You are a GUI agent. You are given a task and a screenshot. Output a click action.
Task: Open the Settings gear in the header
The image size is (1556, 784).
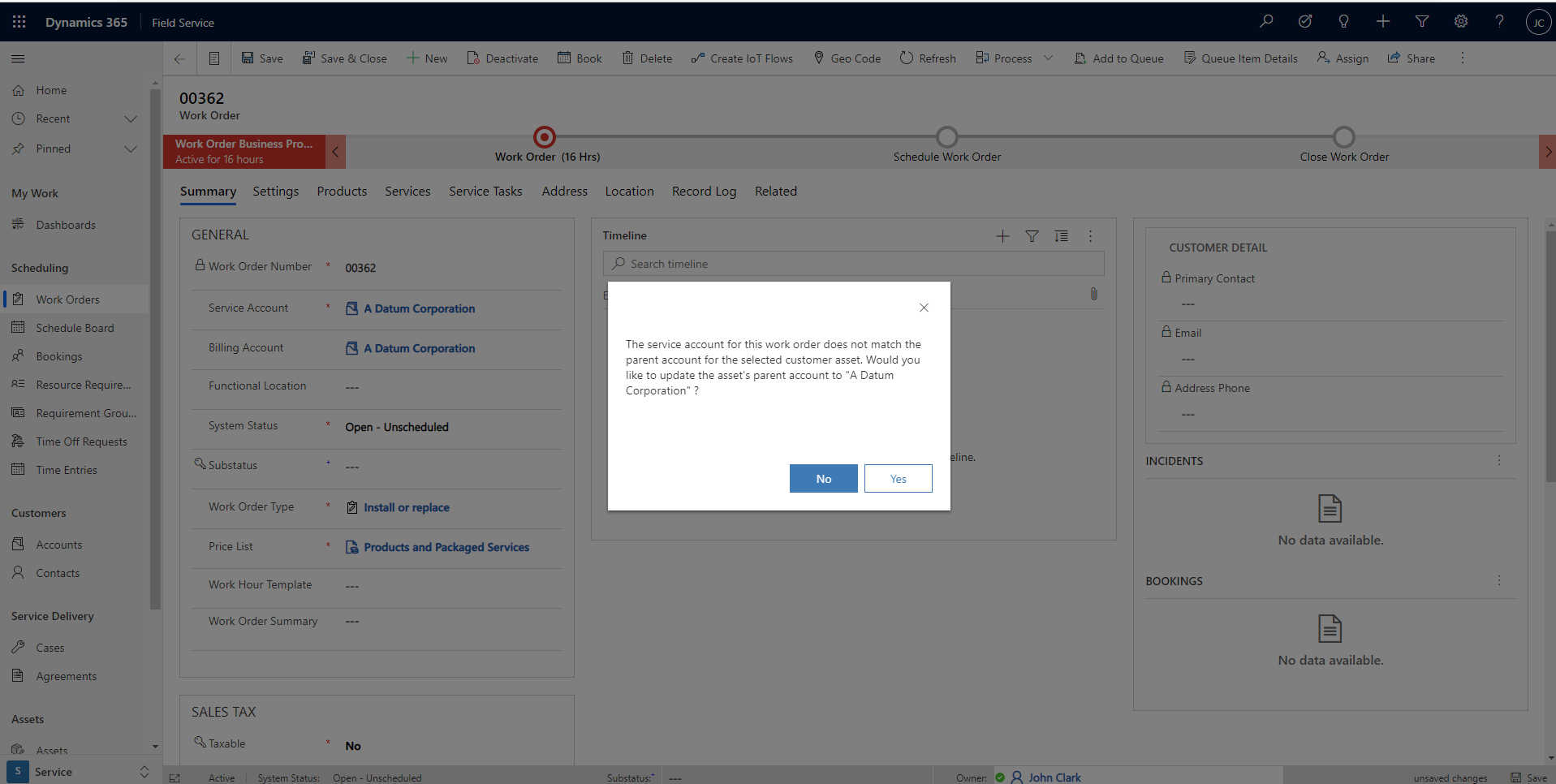point(1460,21)
